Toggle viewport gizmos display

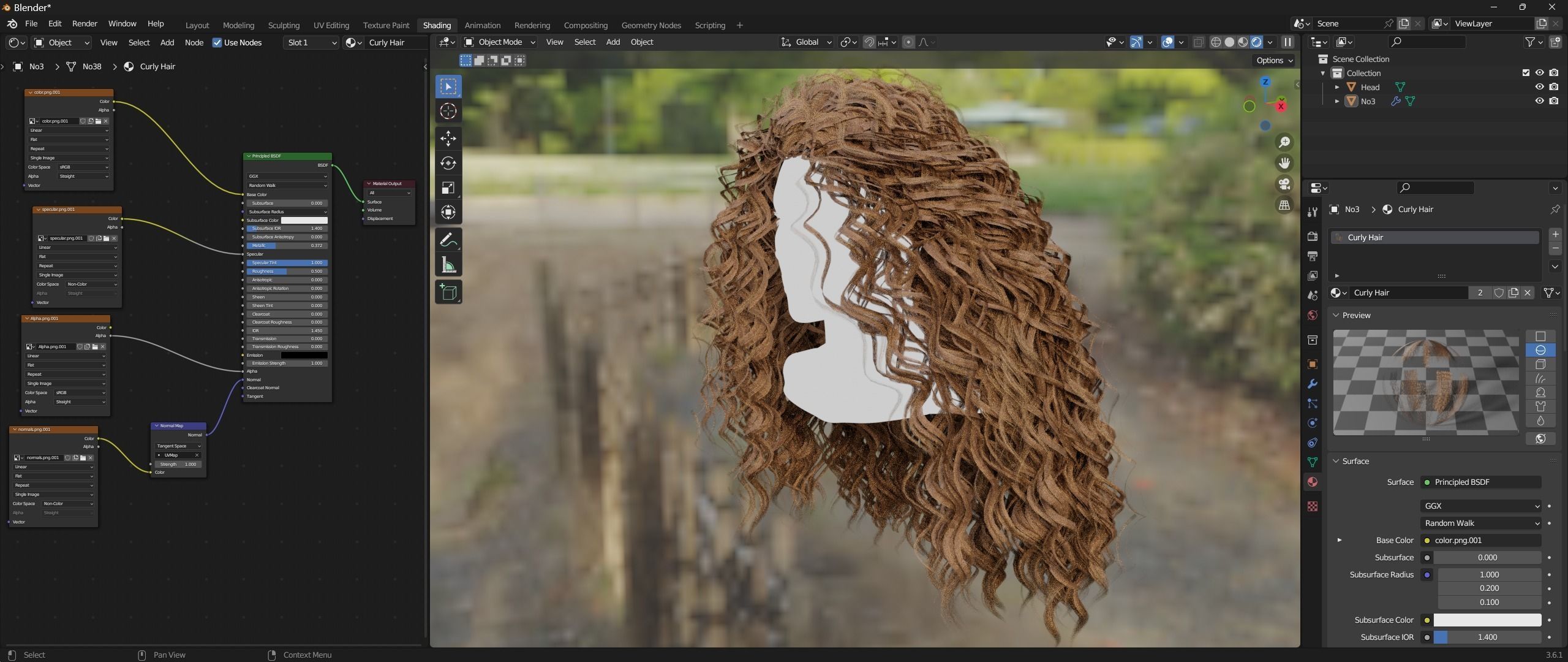point(1136,42)
